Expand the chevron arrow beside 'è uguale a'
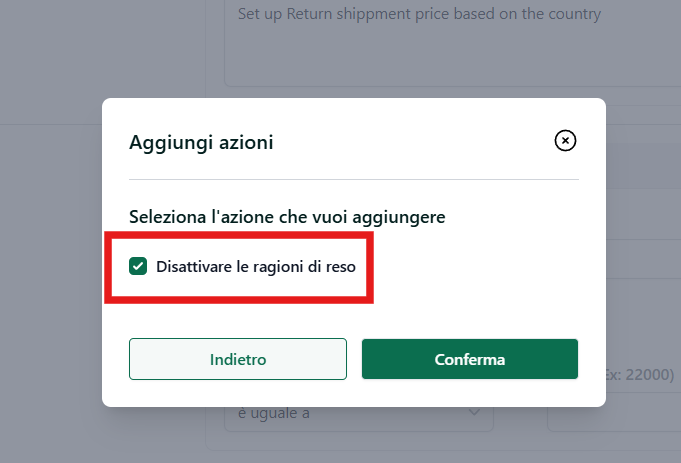 tap(474, 412)
